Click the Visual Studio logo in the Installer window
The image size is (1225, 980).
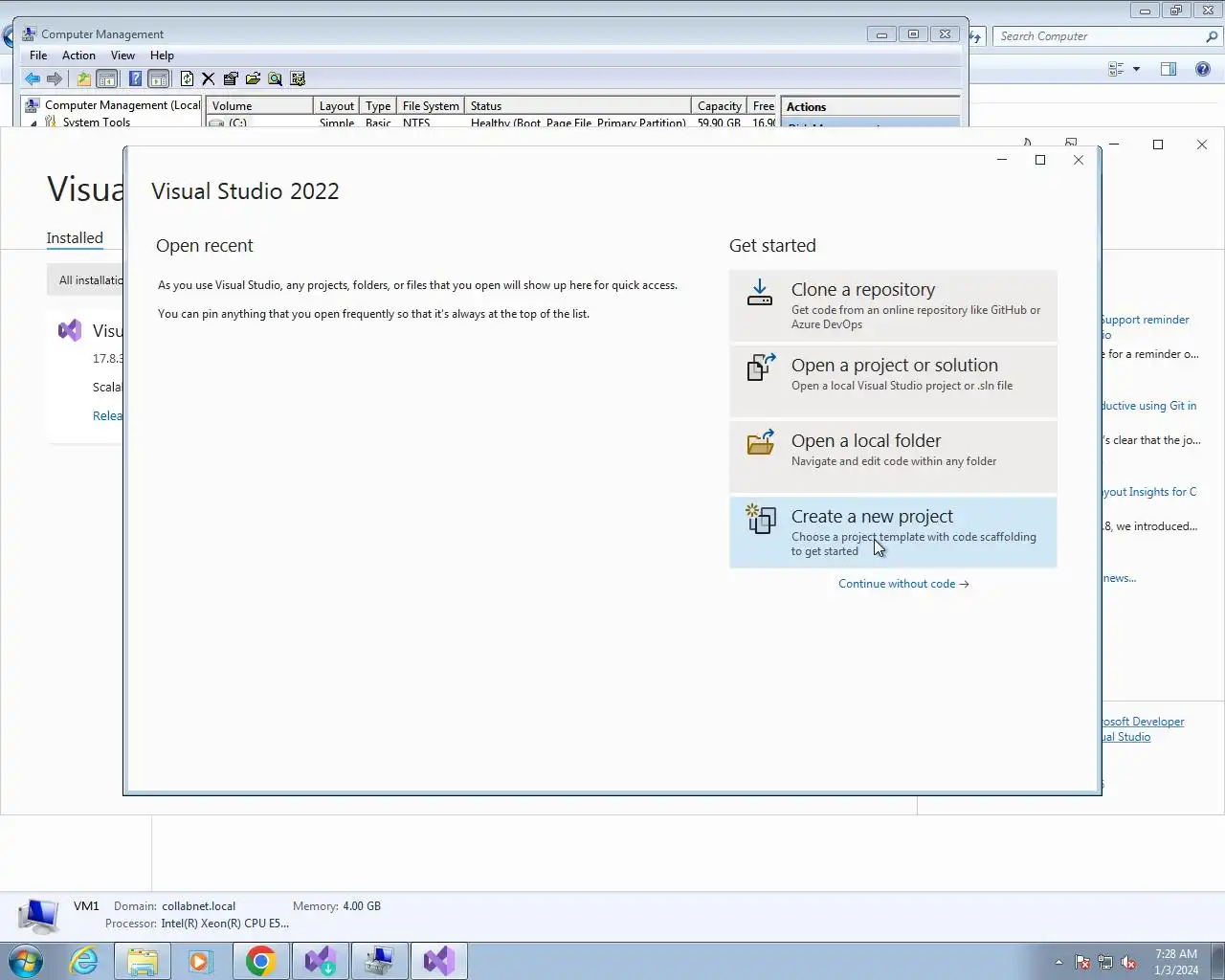point(70,331)
